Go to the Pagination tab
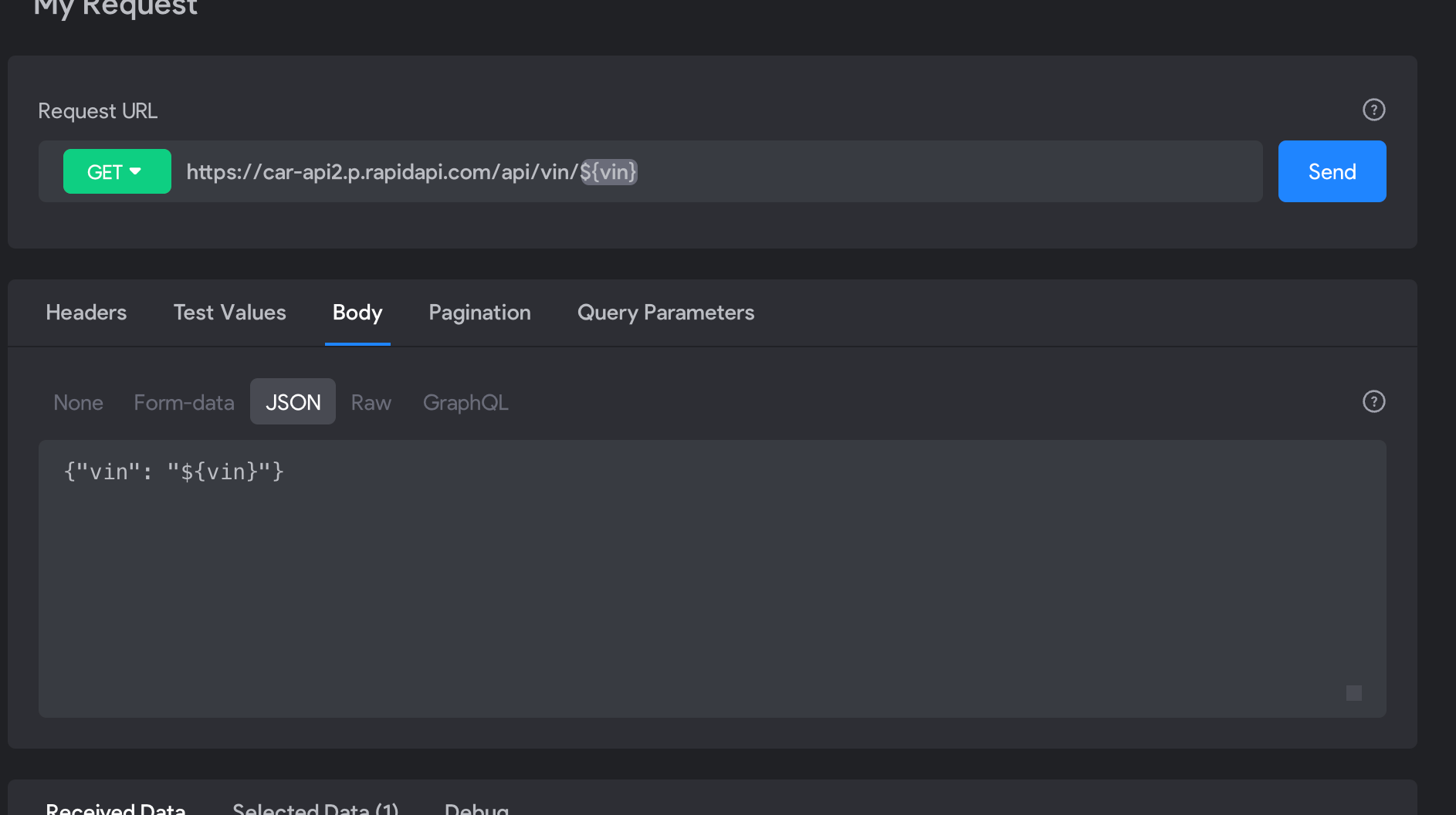This screenshot has width=1456, height=815. [x=479, y=313]
